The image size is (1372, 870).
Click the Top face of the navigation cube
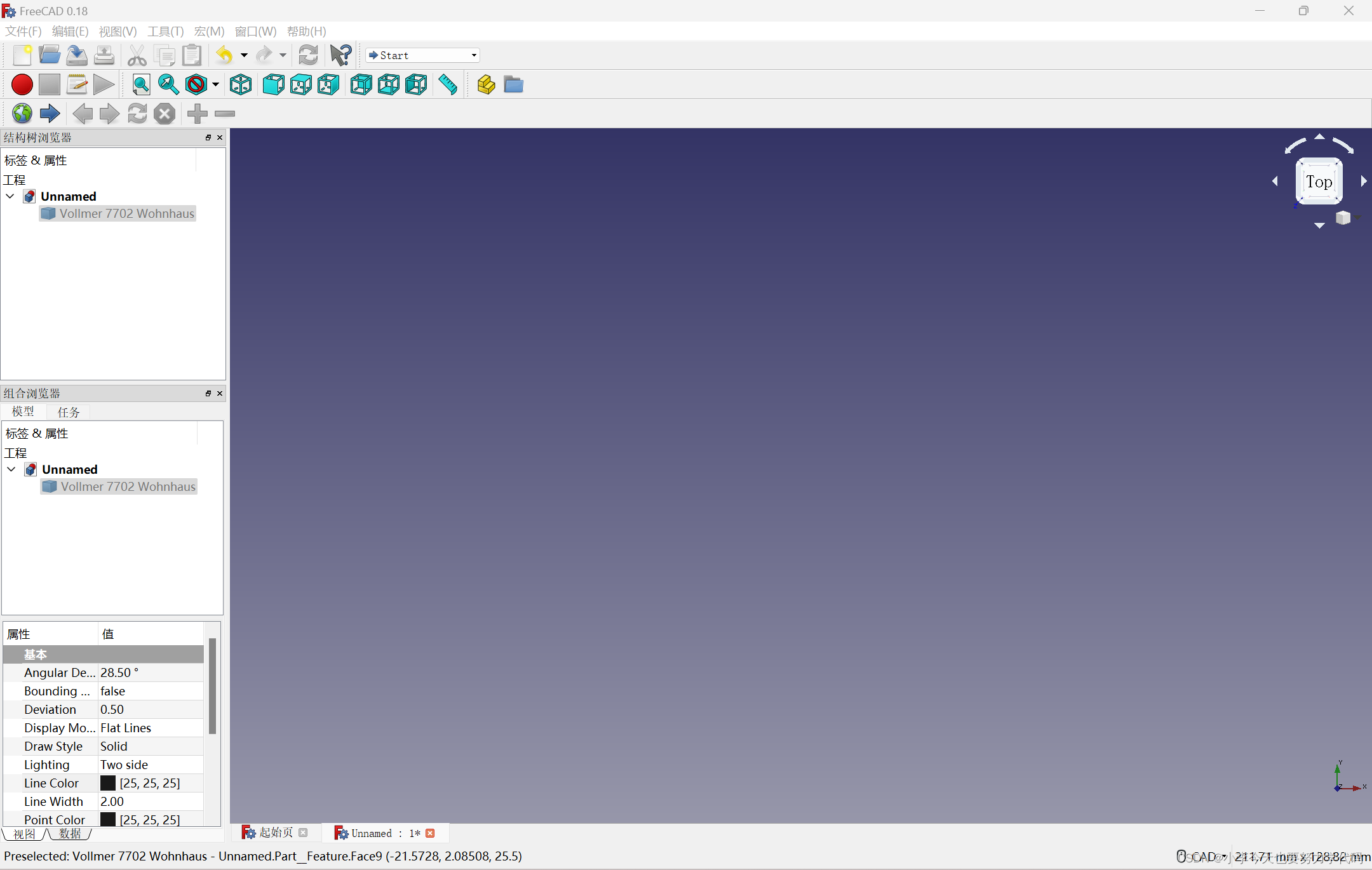click(1319, 182)
